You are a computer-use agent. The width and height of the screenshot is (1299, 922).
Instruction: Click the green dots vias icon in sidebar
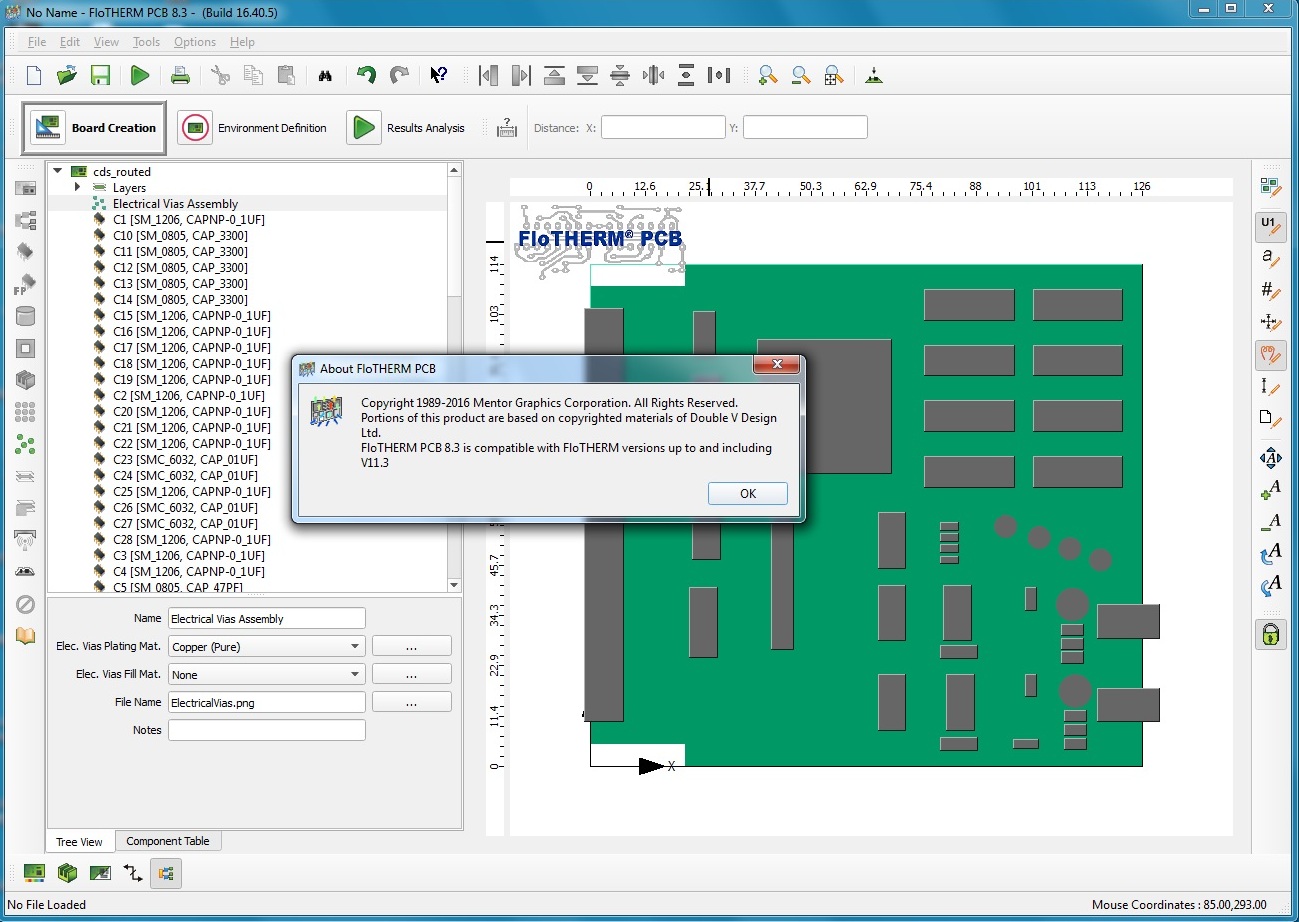(26, 445)
